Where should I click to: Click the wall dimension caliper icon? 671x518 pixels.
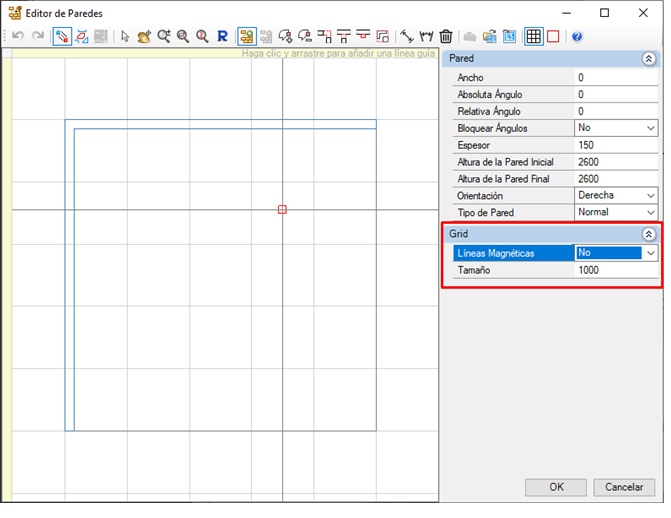coord(426,36)
